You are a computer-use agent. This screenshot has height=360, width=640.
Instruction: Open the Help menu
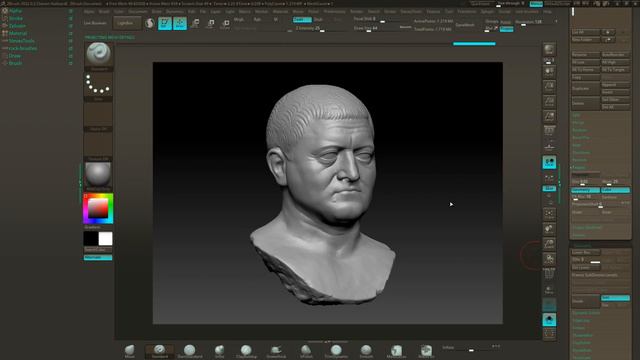547,11
